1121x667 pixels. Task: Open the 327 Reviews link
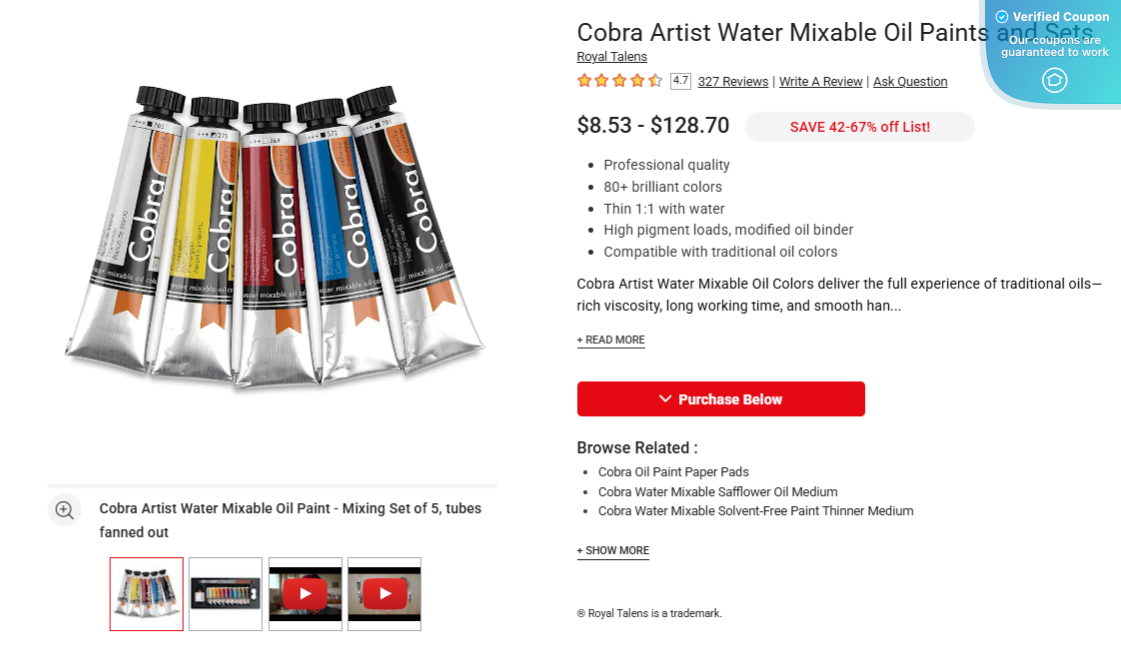pos(733,82)
